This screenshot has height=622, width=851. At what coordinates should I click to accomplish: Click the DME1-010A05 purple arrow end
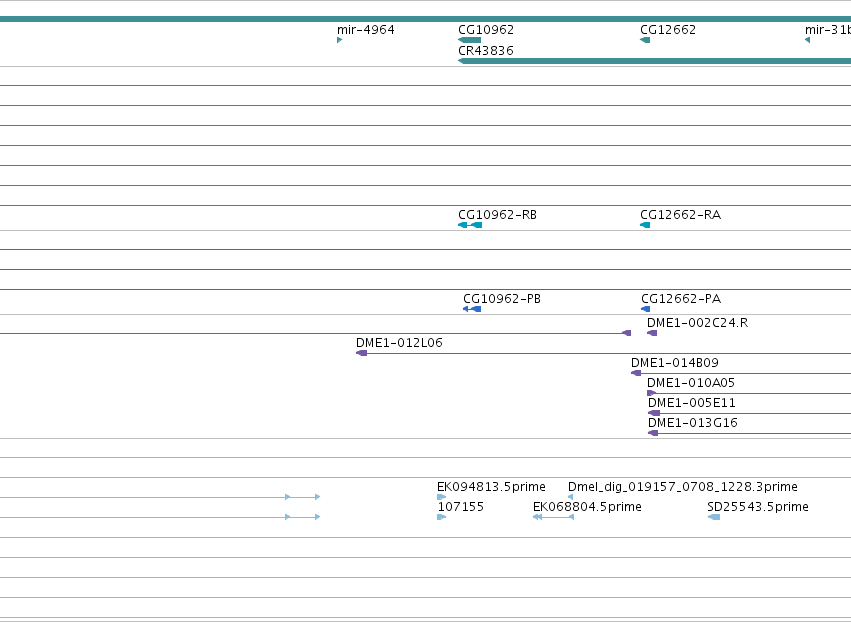pos(652,393)
